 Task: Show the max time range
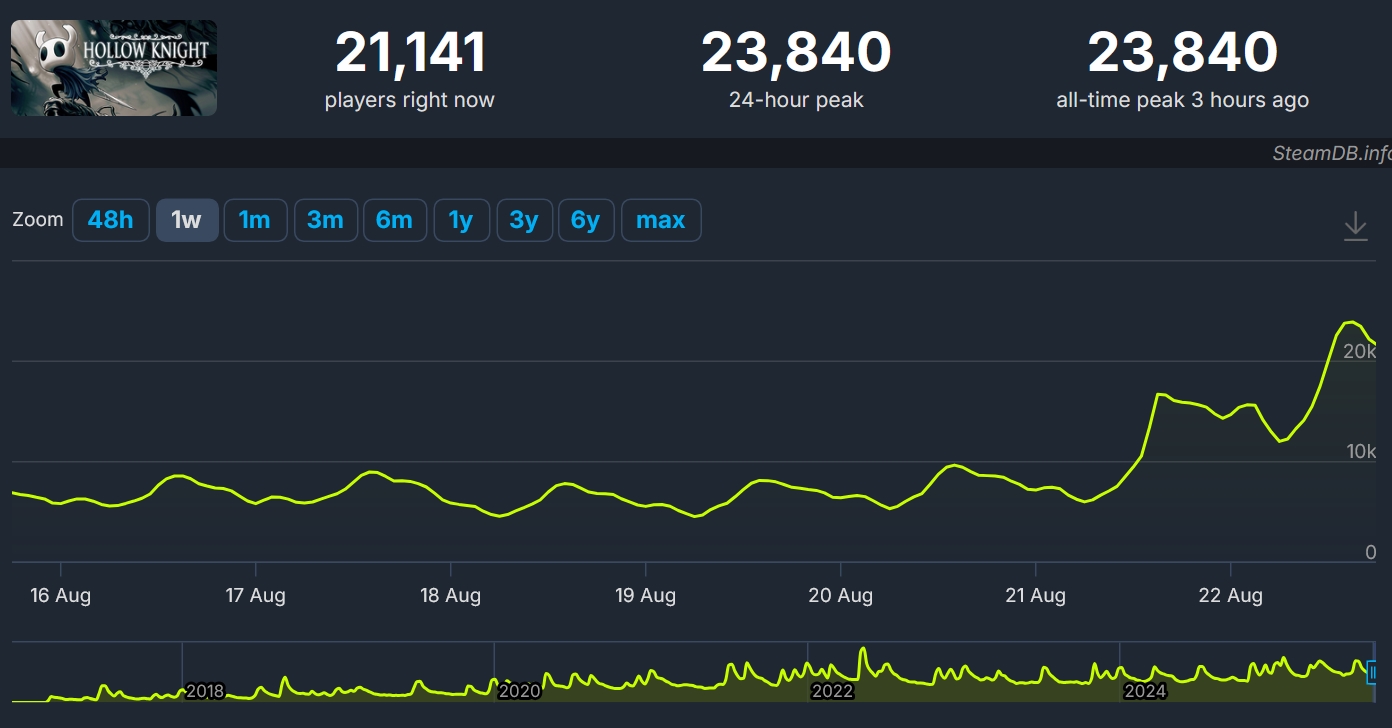tap(661, 220)
